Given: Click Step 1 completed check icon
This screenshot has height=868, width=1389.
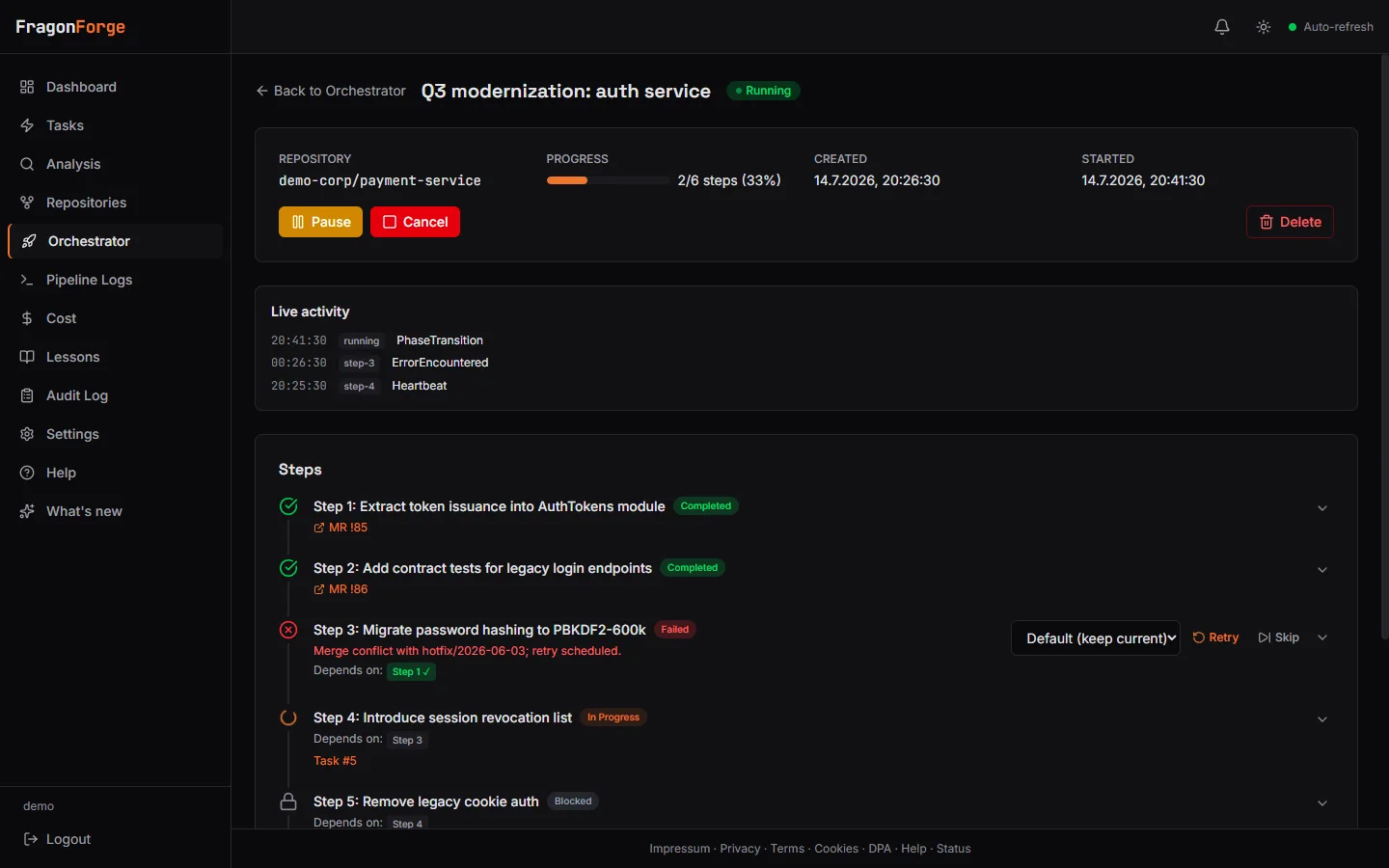Looking at the screenshot, I should (x=288, y=506).
